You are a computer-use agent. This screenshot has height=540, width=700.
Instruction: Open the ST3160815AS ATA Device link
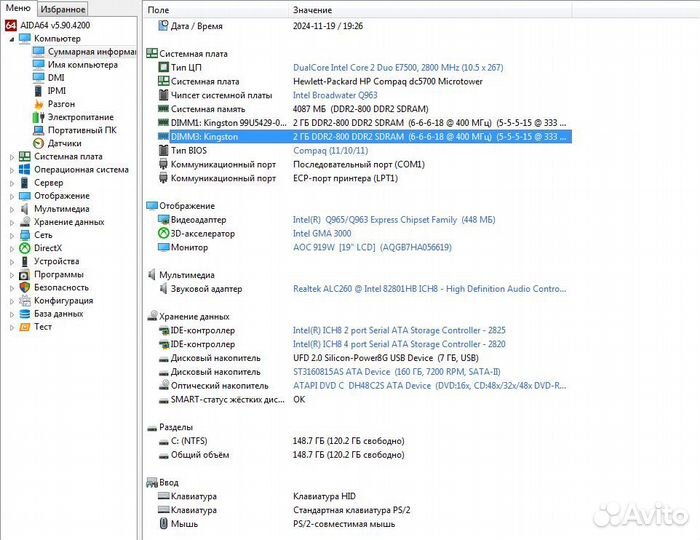[396, 372]
